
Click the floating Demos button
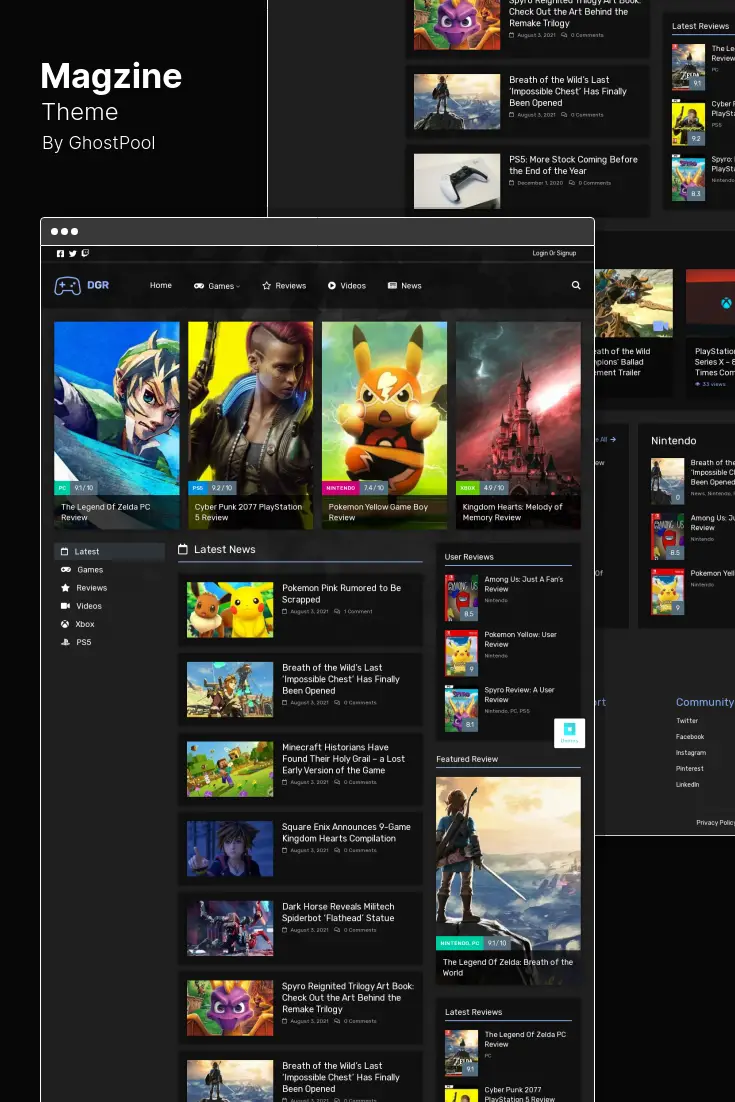pos(569,733)
